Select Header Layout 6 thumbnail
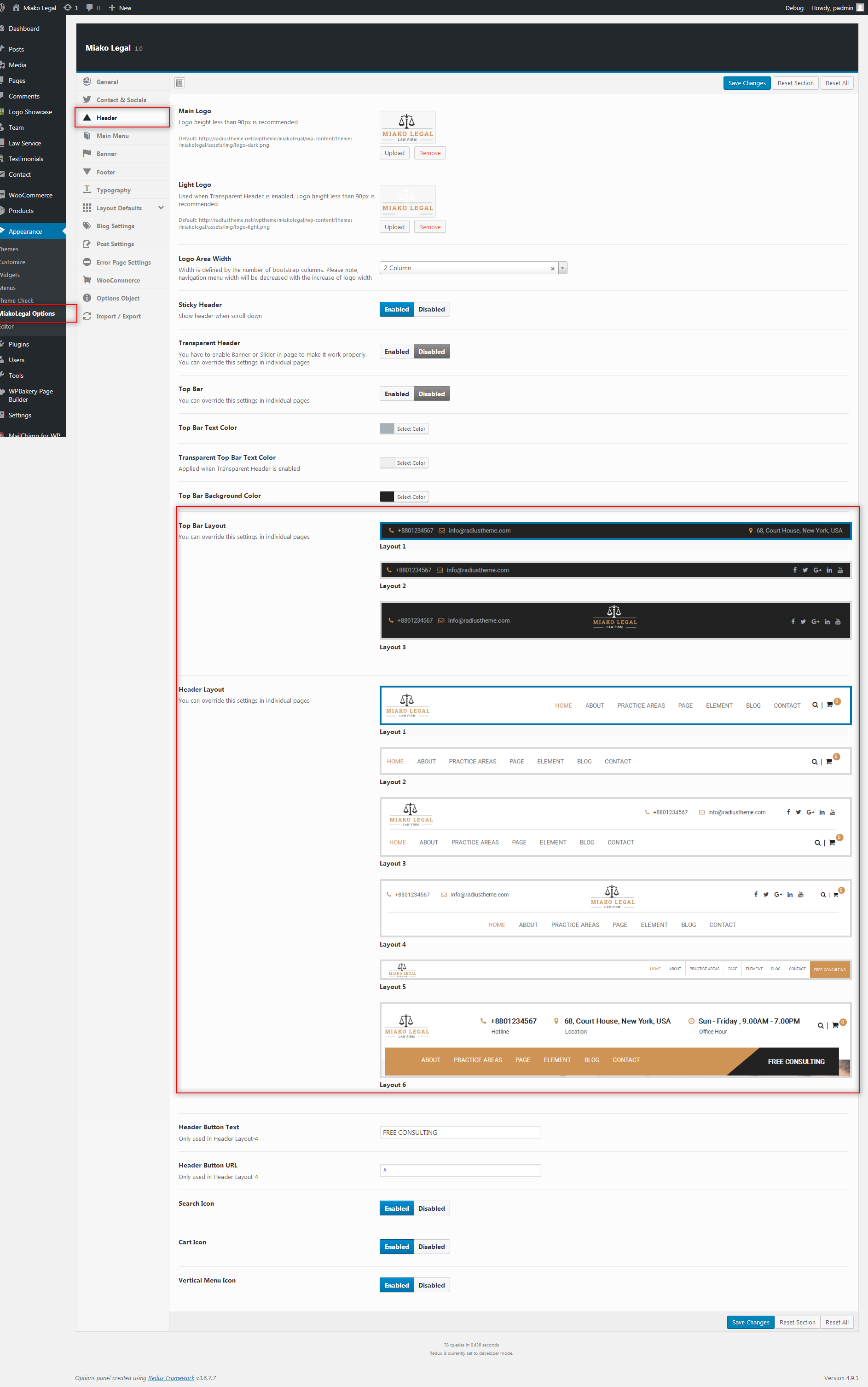The height and width of the screenshot is (1387, 868). 615,1040
